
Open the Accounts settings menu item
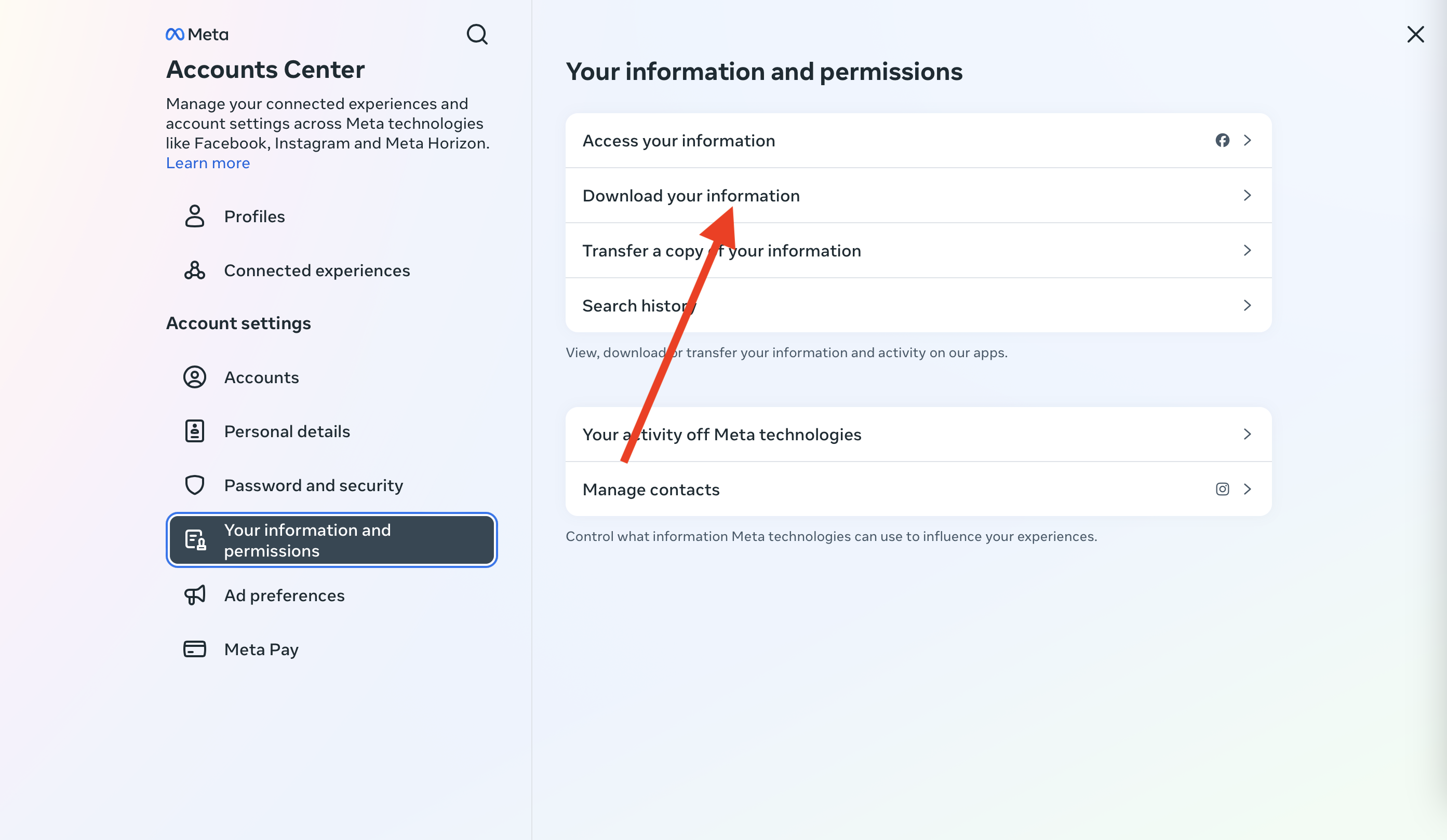(261, 377)
